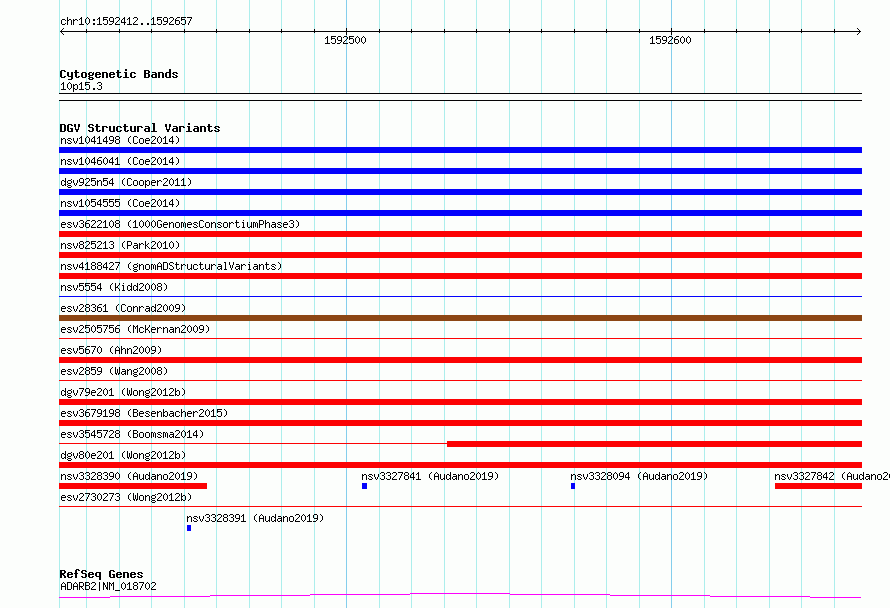The height and width of the screenshot is (608, 890).
Task: Open the nsv4188427 (gnomADStructuralVariants) label
Action: 171,266
